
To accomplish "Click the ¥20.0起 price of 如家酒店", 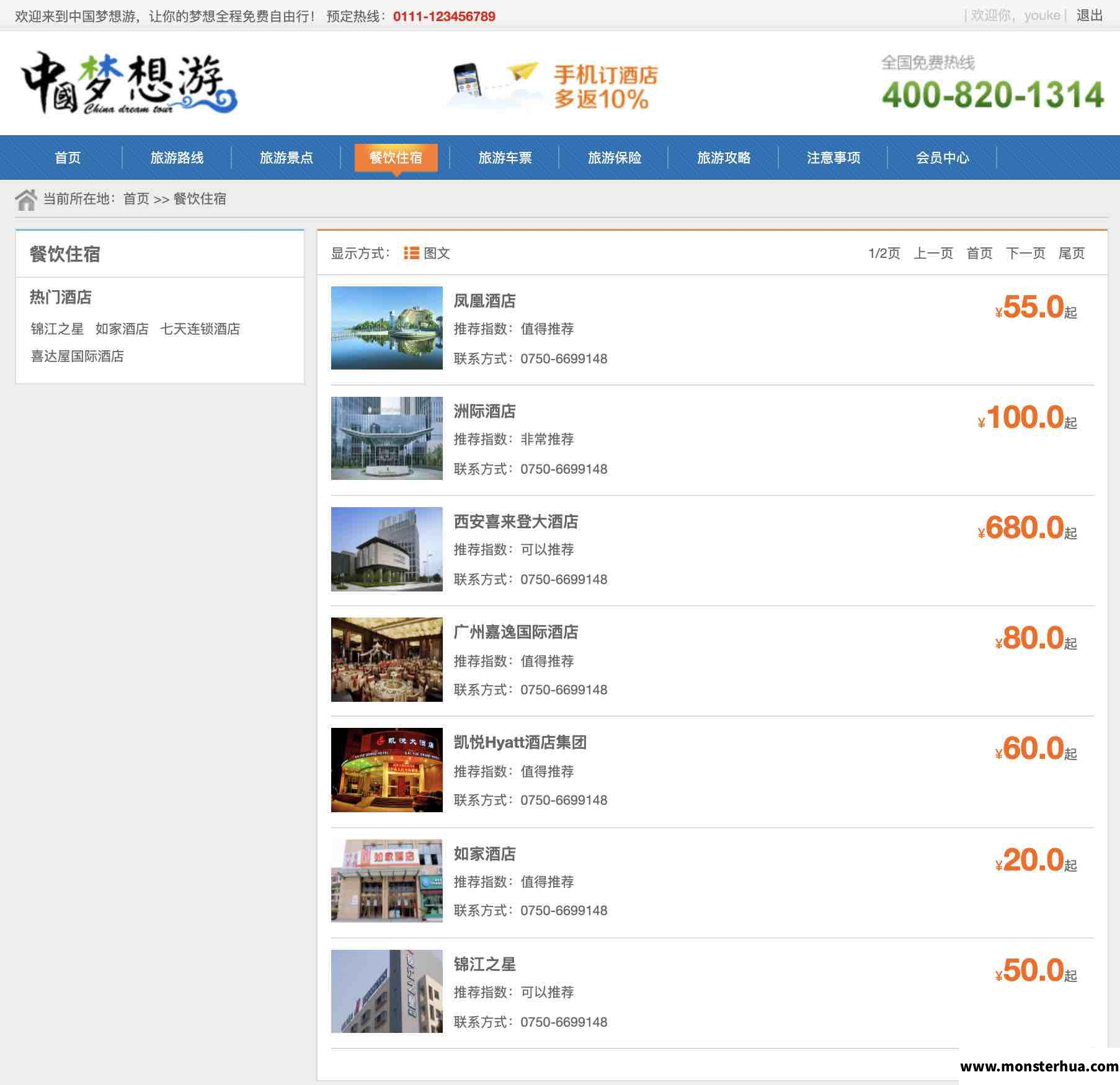I will 1036,860.
